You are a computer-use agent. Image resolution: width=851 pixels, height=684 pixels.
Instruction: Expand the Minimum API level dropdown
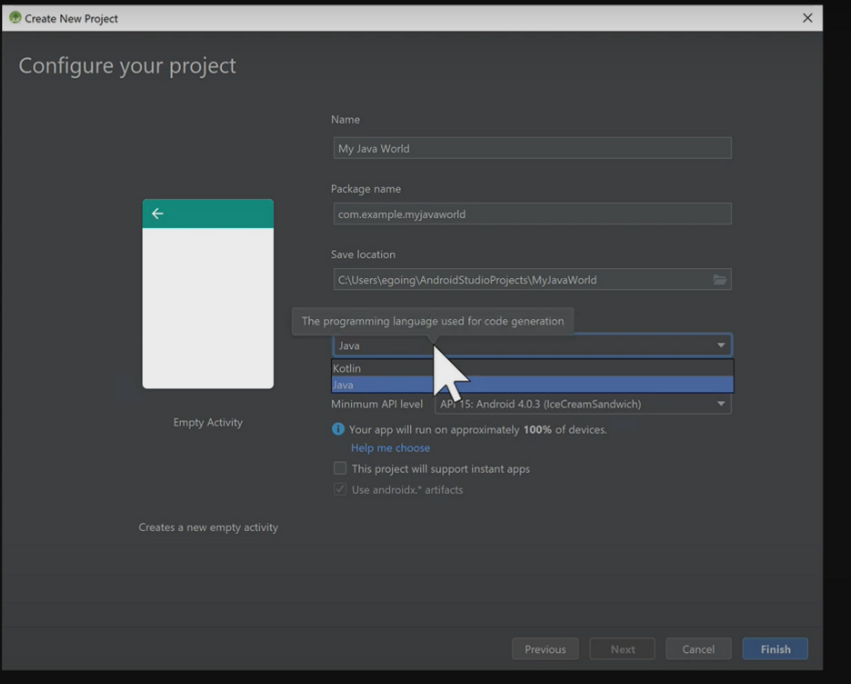[x=582, y=404]
